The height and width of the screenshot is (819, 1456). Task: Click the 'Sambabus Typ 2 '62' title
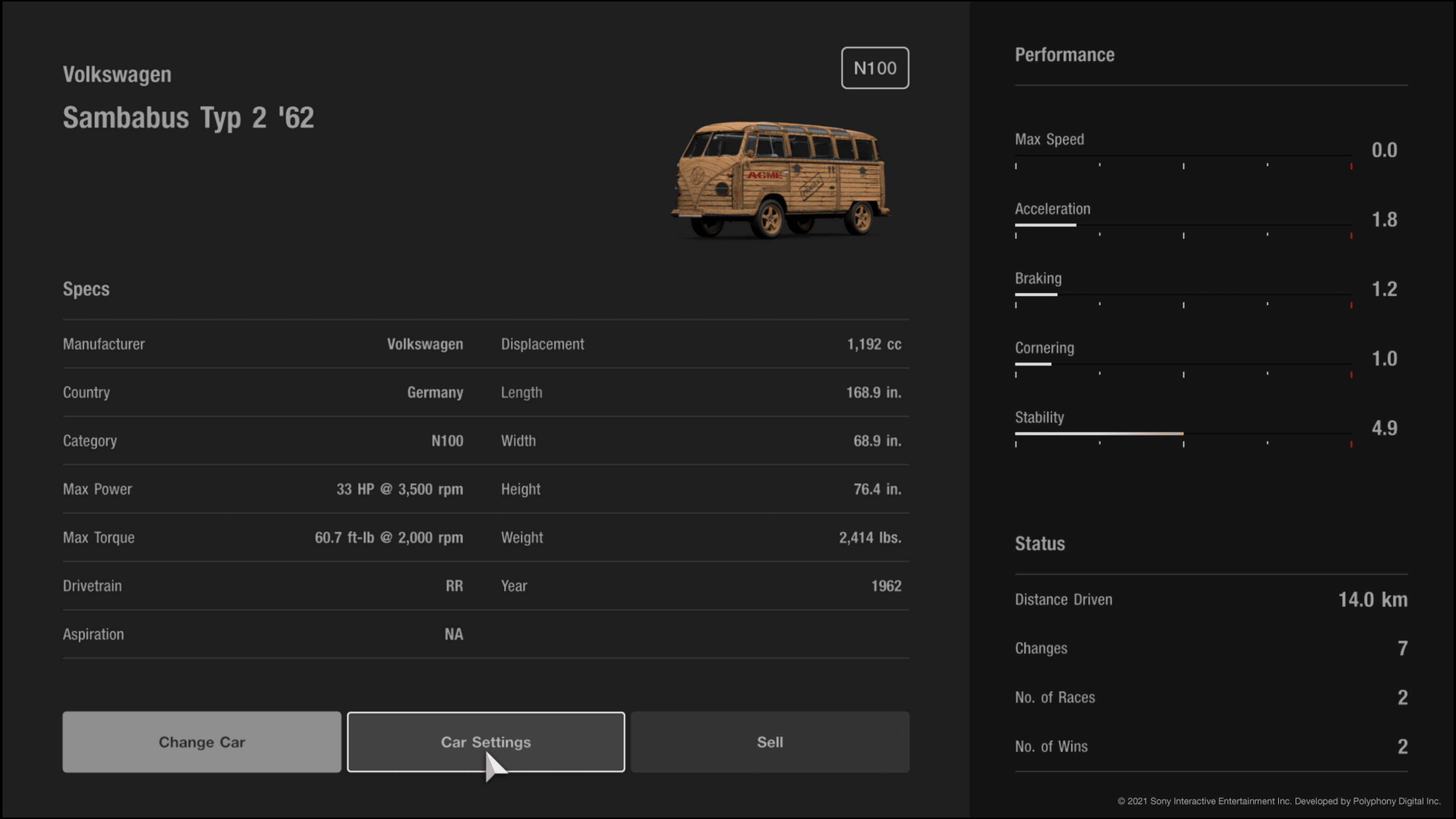point(188,118)
